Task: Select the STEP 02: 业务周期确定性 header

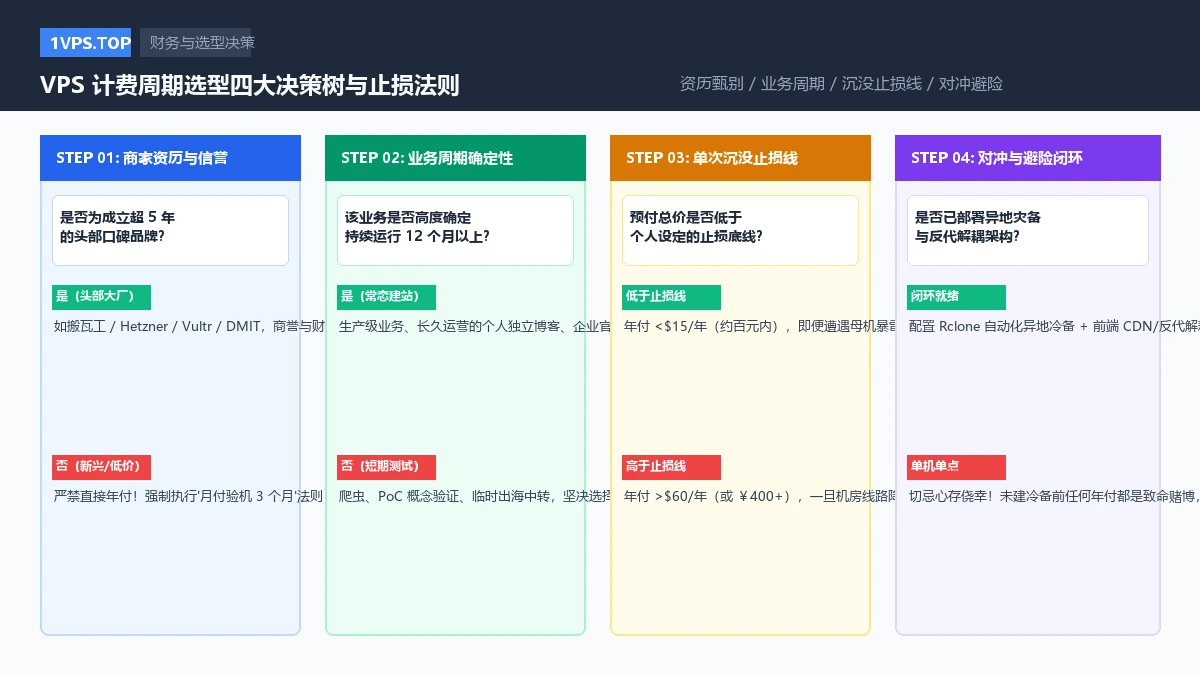Action: [455, 158]
